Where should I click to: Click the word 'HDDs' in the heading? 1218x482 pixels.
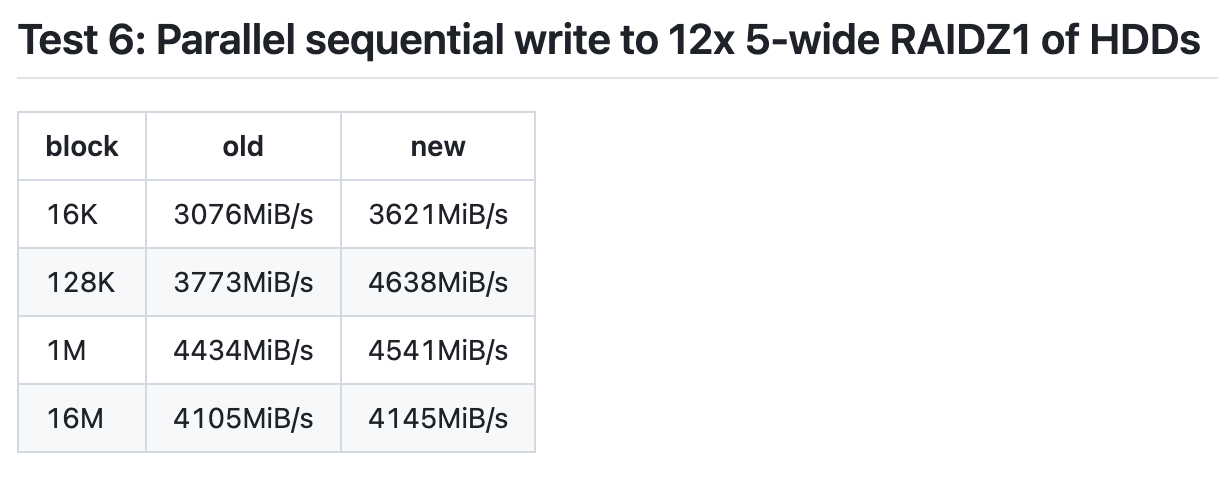pos(1149,40)
